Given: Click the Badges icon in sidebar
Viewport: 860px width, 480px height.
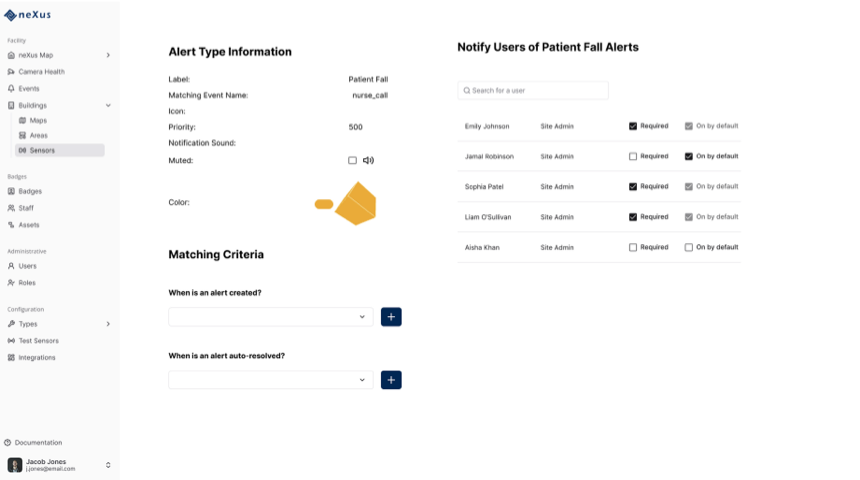Looking at the screenshot, I should [11, 191].
